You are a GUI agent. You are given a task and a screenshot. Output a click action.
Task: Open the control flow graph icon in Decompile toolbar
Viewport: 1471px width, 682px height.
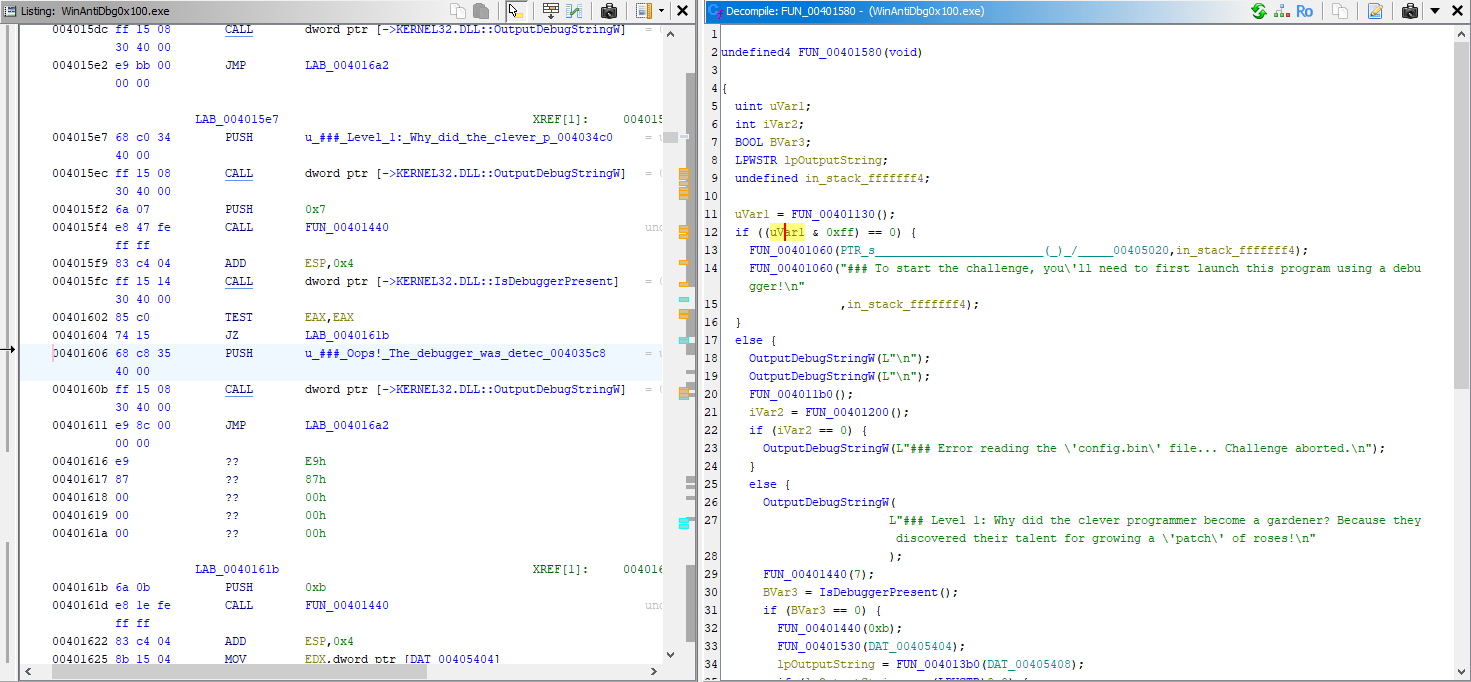(1281, 11)
